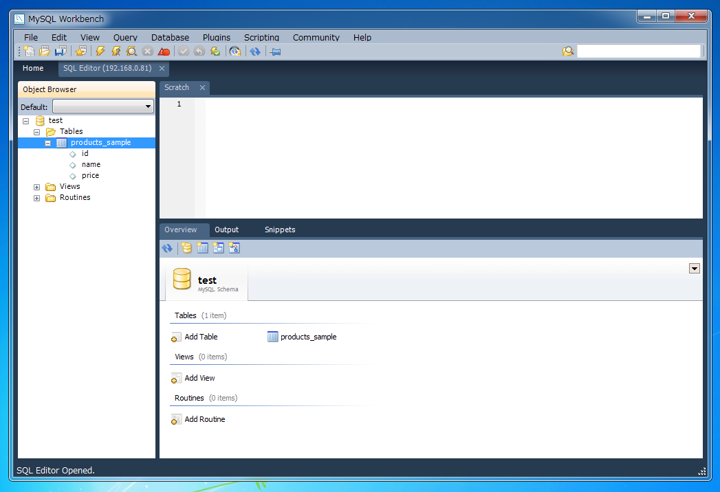This screenshot has height=492, width=720.
Task: Select the name column
Action: [x=91, y=164]
